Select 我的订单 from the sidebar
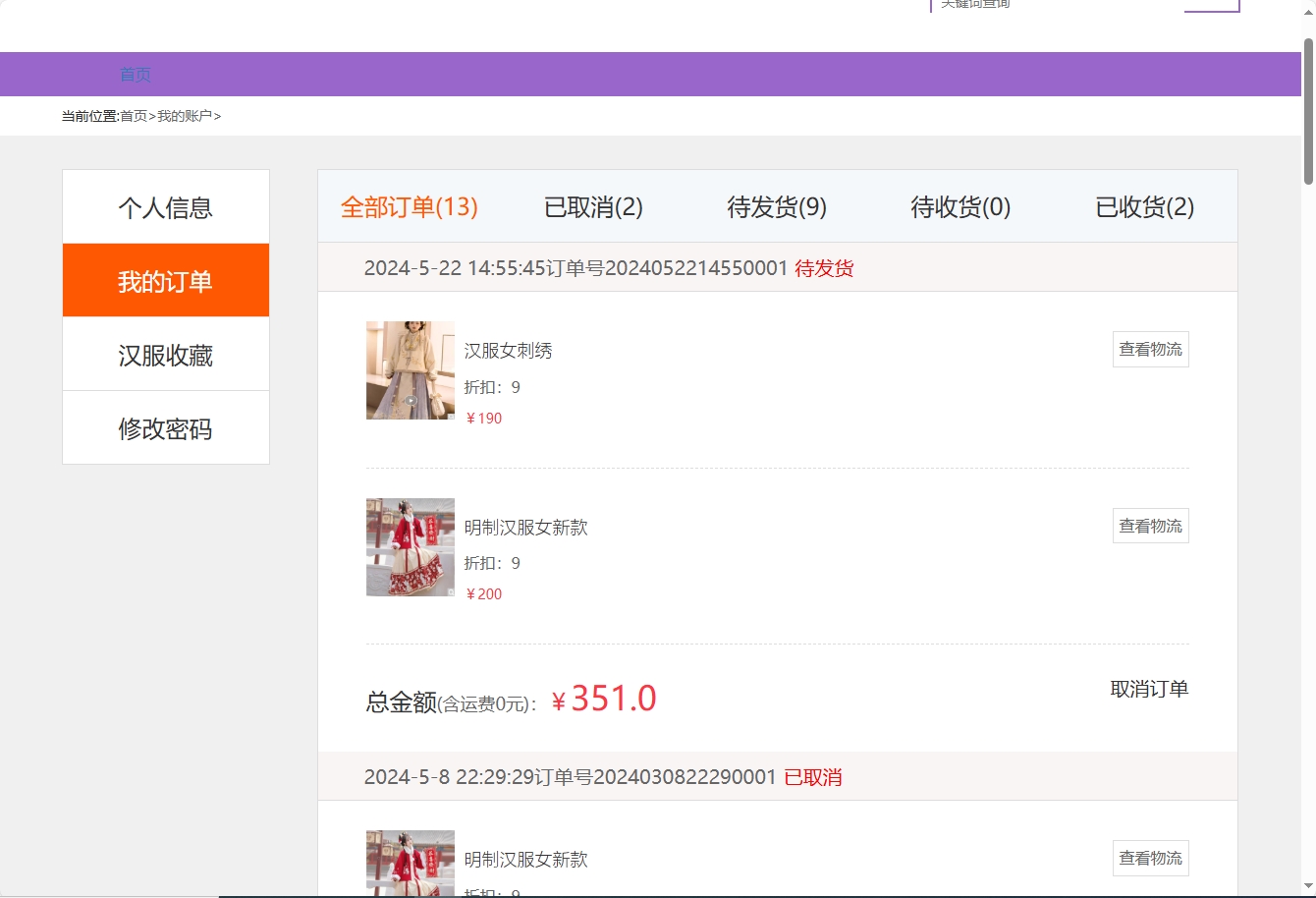 click(165, 280)
